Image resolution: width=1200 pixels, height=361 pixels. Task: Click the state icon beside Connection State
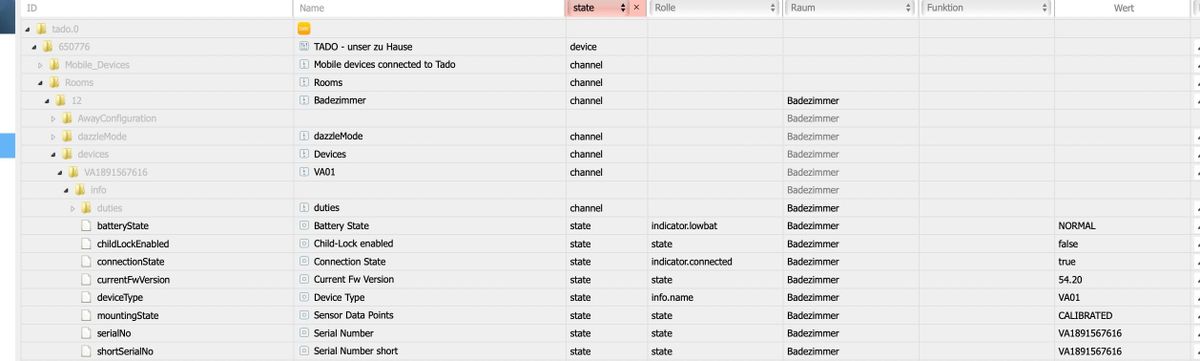click(x=304, y=262)
